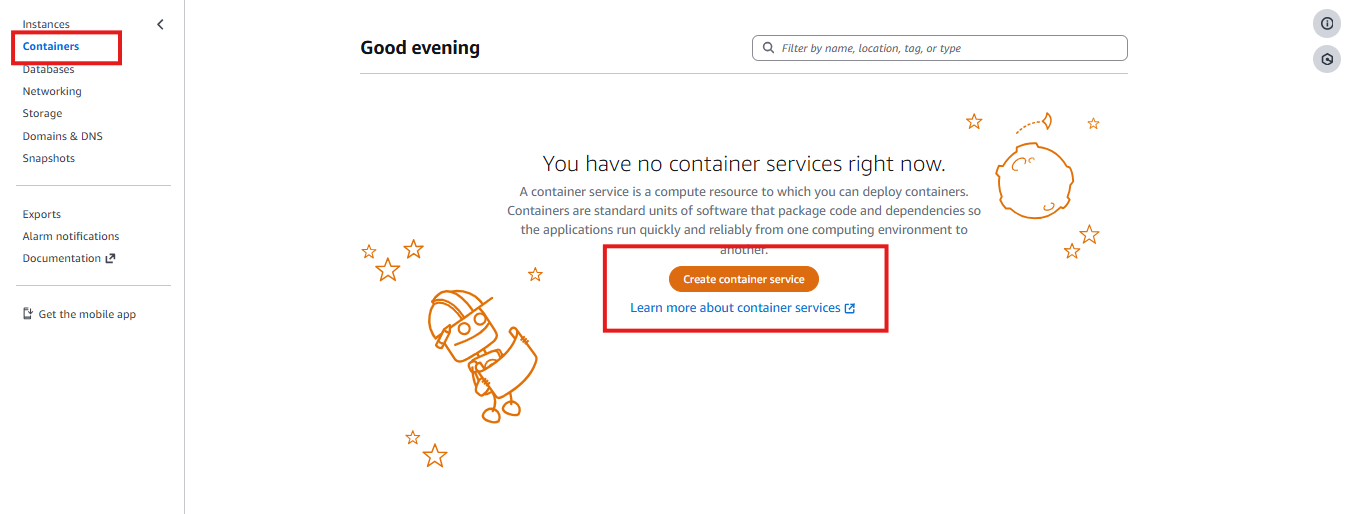Click the external-link icon after Learn more link
This screenshot has height=514, width=1350.
[850, 308]
